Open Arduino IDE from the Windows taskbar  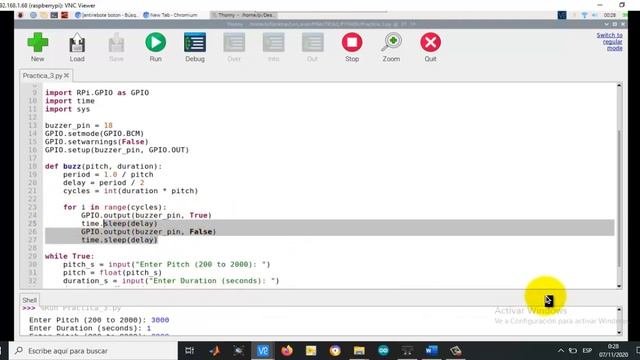click(x=383, y=351)
